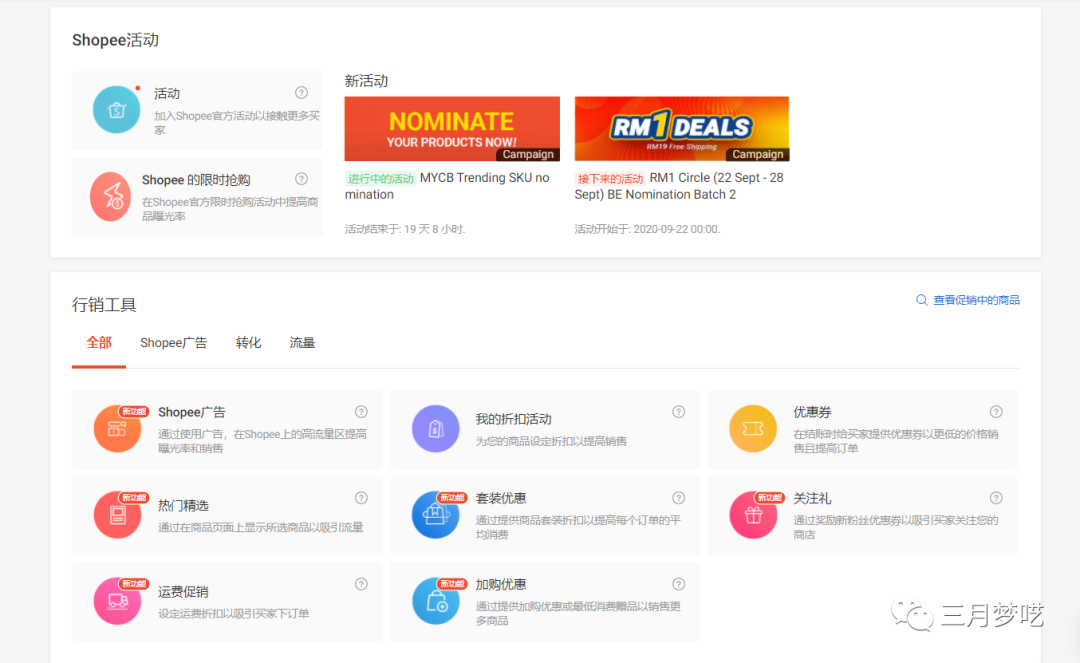The height and width of the screenshot is (663, 1080).
Task: Open 我的折扣活动 purple tag icon
Action: pos(435,429)
